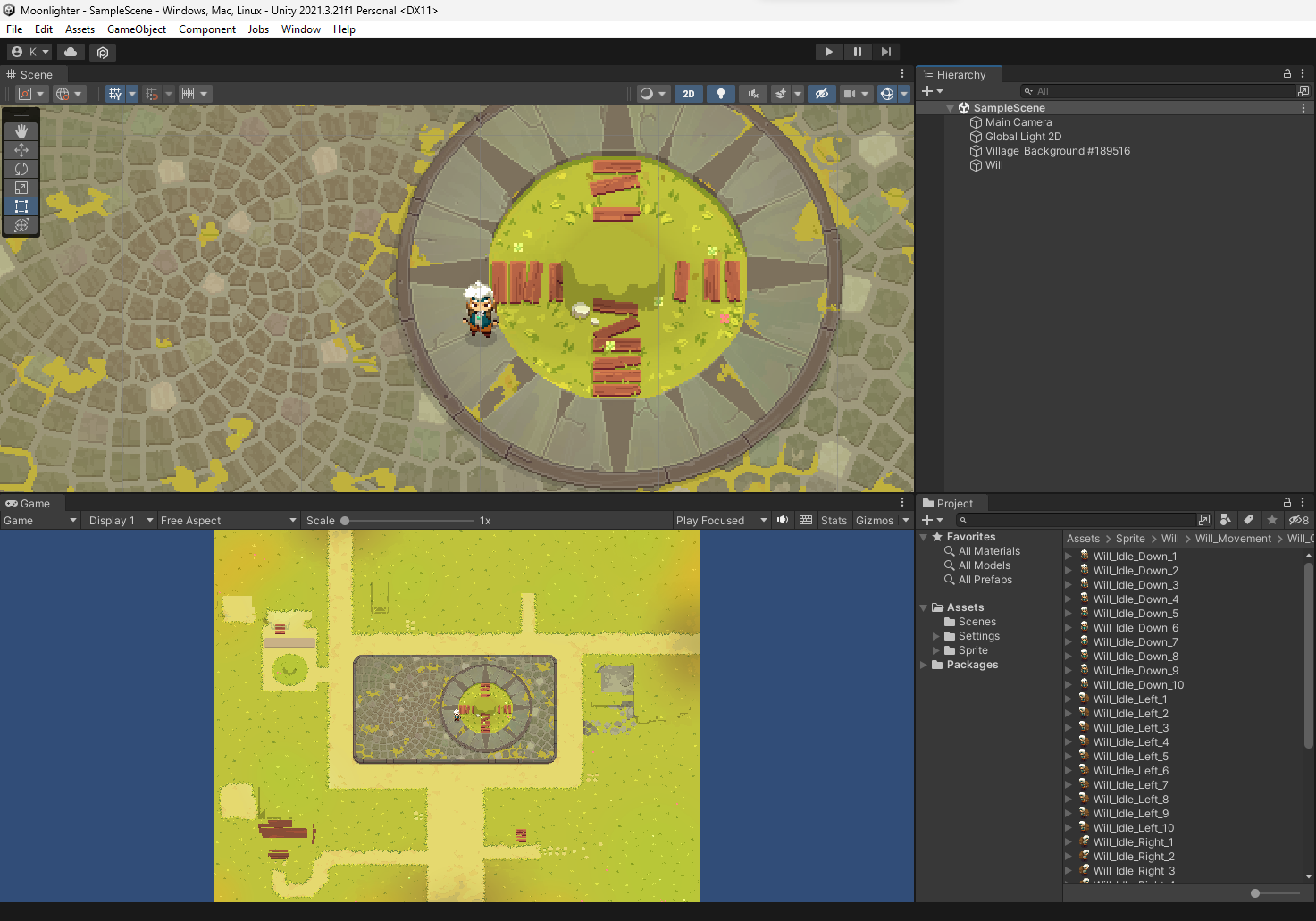1316x921 pixels.
Task: Toggle grid snapping icon
Action: [x=152, y=94]
